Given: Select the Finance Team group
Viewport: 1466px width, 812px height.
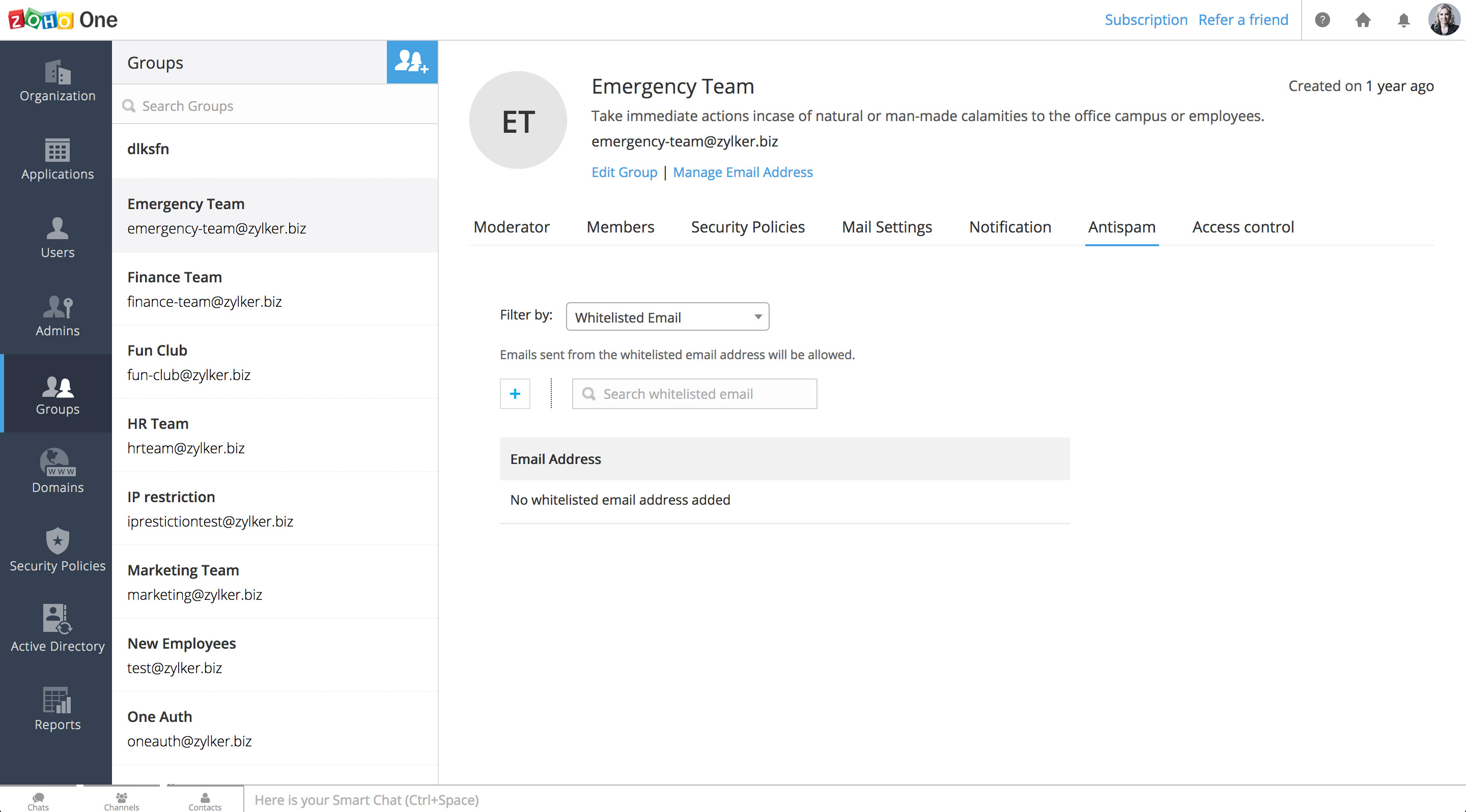Looking at the screenshot, I should tap(275, 289).
